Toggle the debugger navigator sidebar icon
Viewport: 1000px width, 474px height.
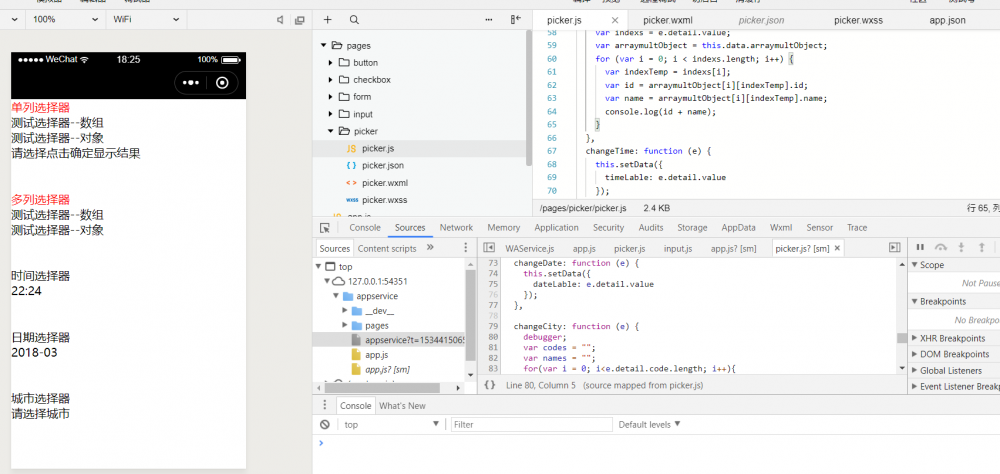[x=489, y=247]
